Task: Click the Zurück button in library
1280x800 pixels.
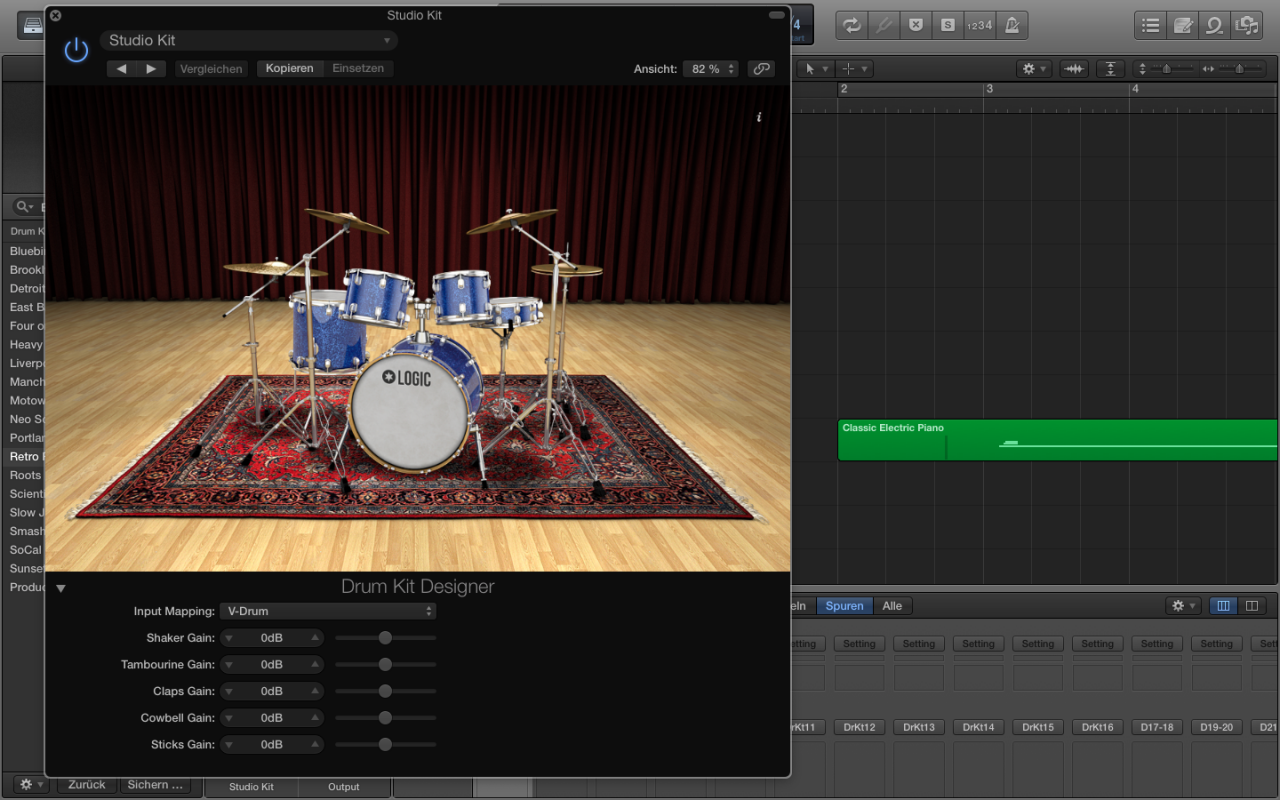Action: 87,785
